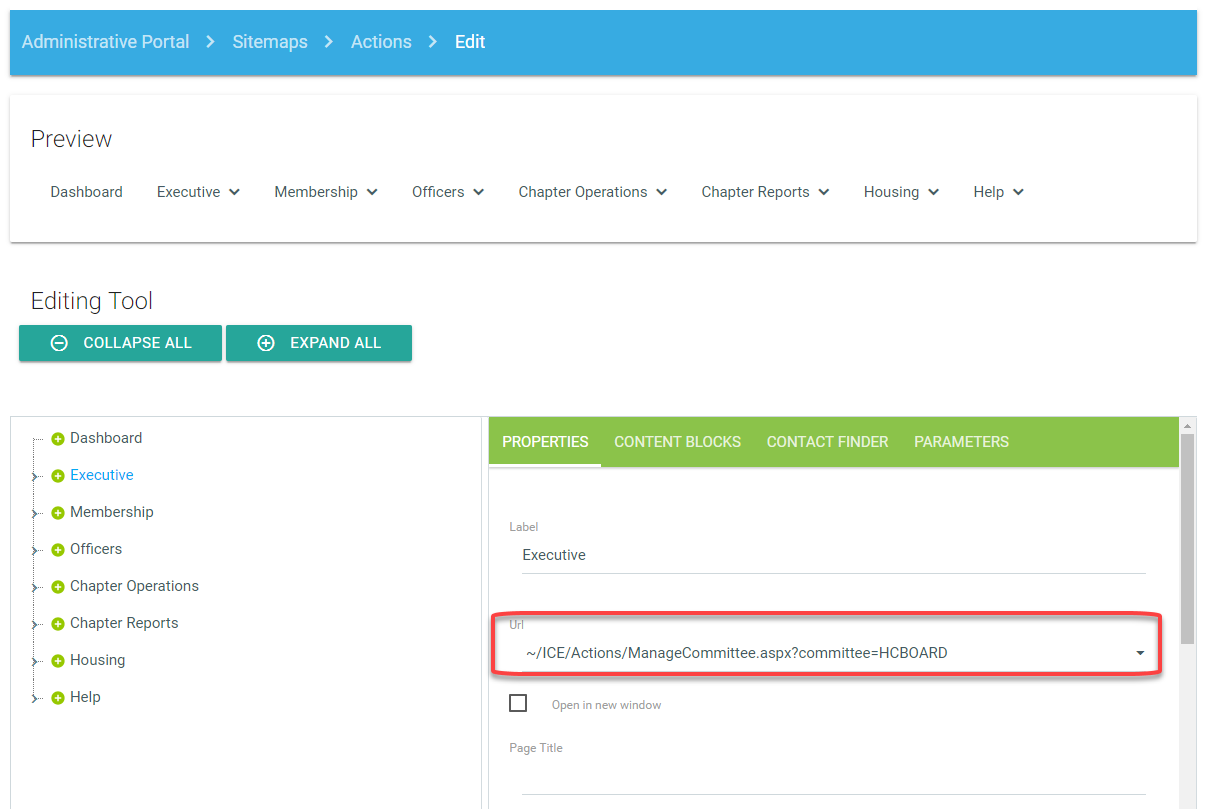Open the Url dropdown arrow

1139,653
